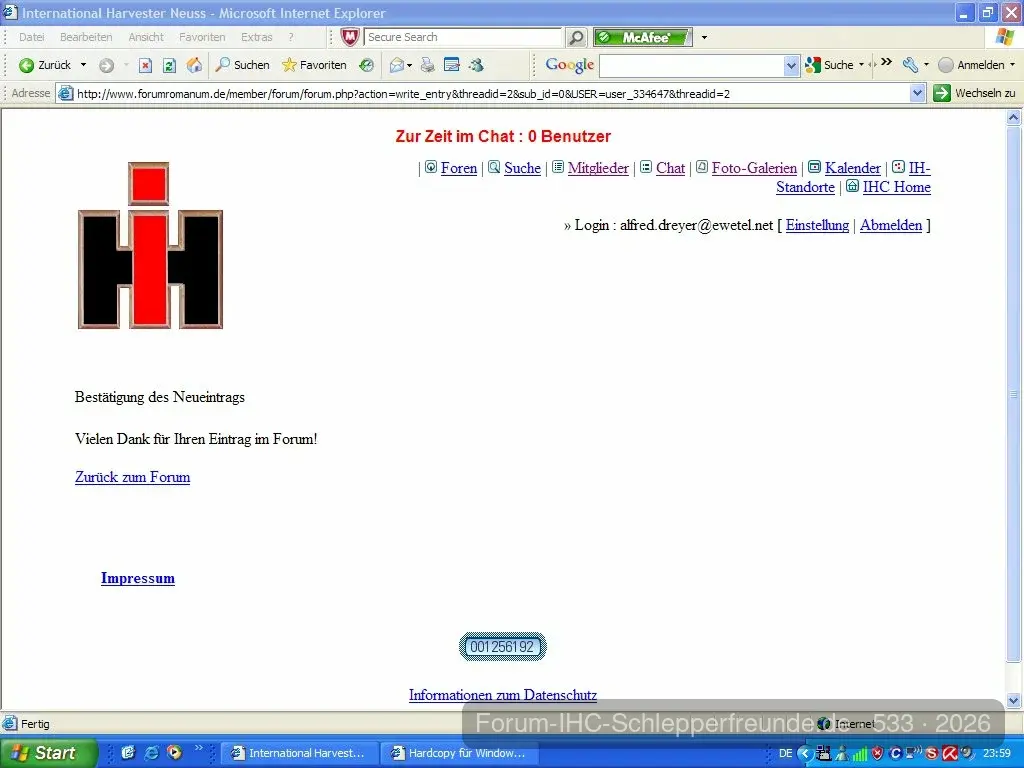
Task: Open the Foto-Galerien link
Action: pos(754,168)
